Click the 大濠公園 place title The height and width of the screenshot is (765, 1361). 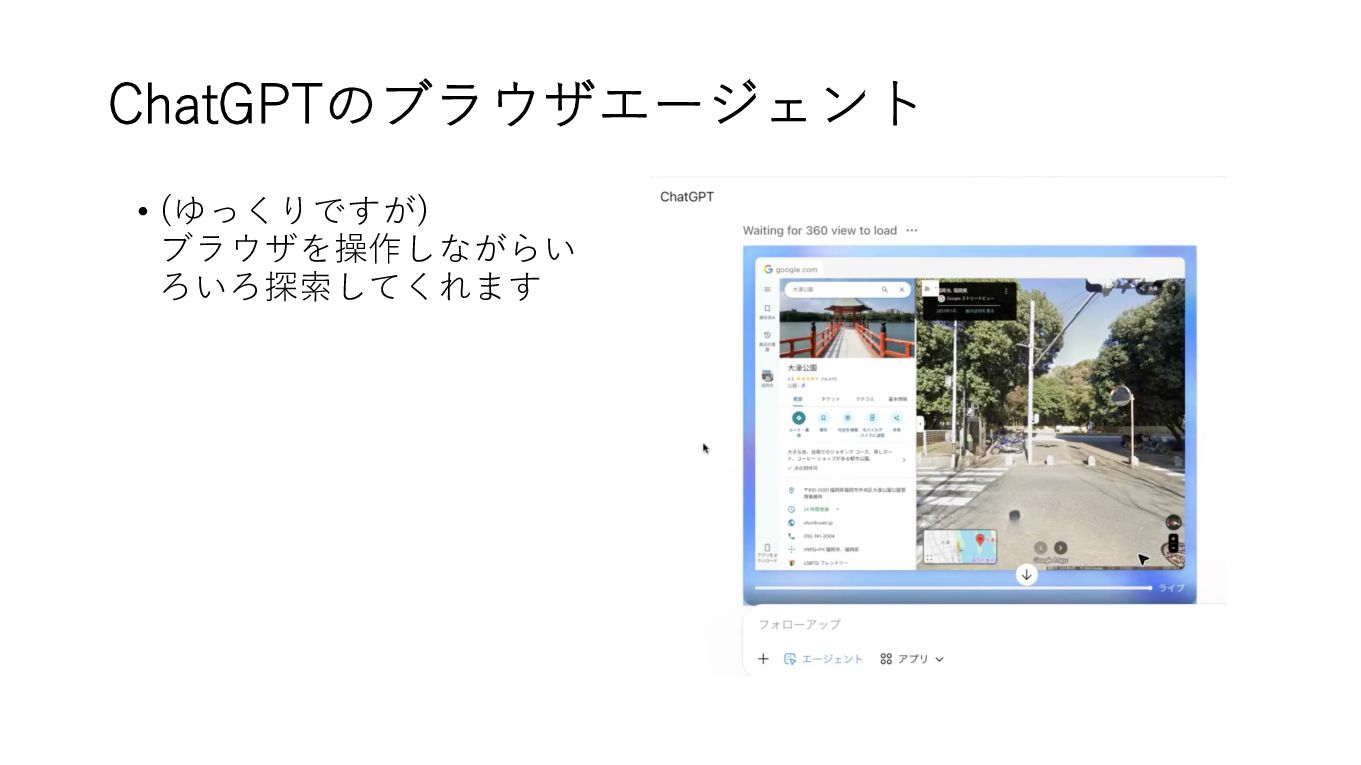point(802,368)
